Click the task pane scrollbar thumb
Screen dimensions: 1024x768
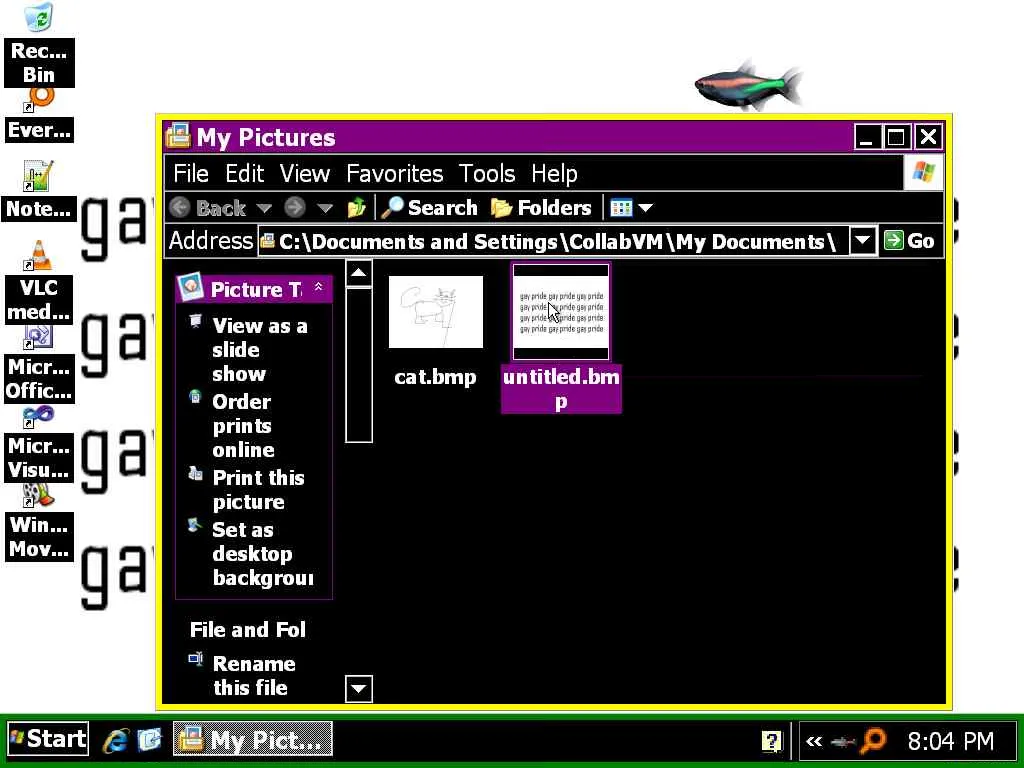coord(359,364)
